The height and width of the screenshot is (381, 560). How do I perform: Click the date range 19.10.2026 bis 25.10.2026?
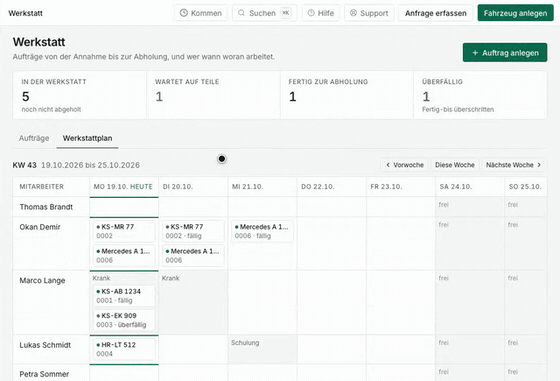[x=90, y=165]
